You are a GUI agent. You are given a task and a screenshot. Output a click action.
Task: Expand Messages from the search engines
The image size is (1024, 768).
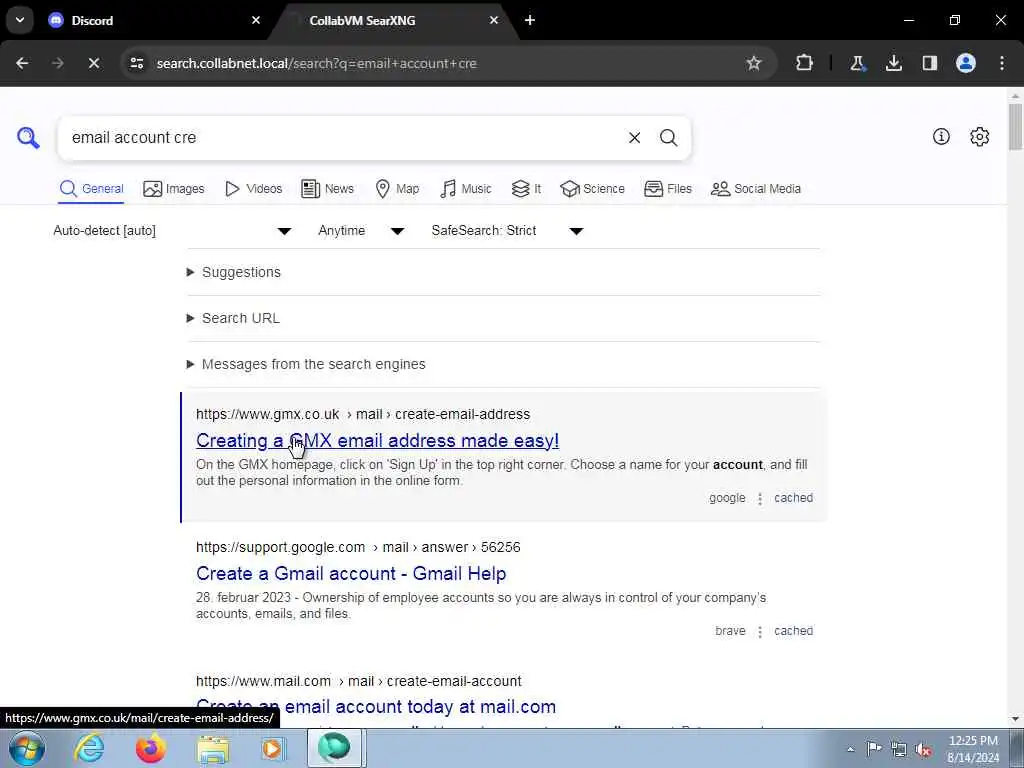pyautogui.click(x=306, y=364)
